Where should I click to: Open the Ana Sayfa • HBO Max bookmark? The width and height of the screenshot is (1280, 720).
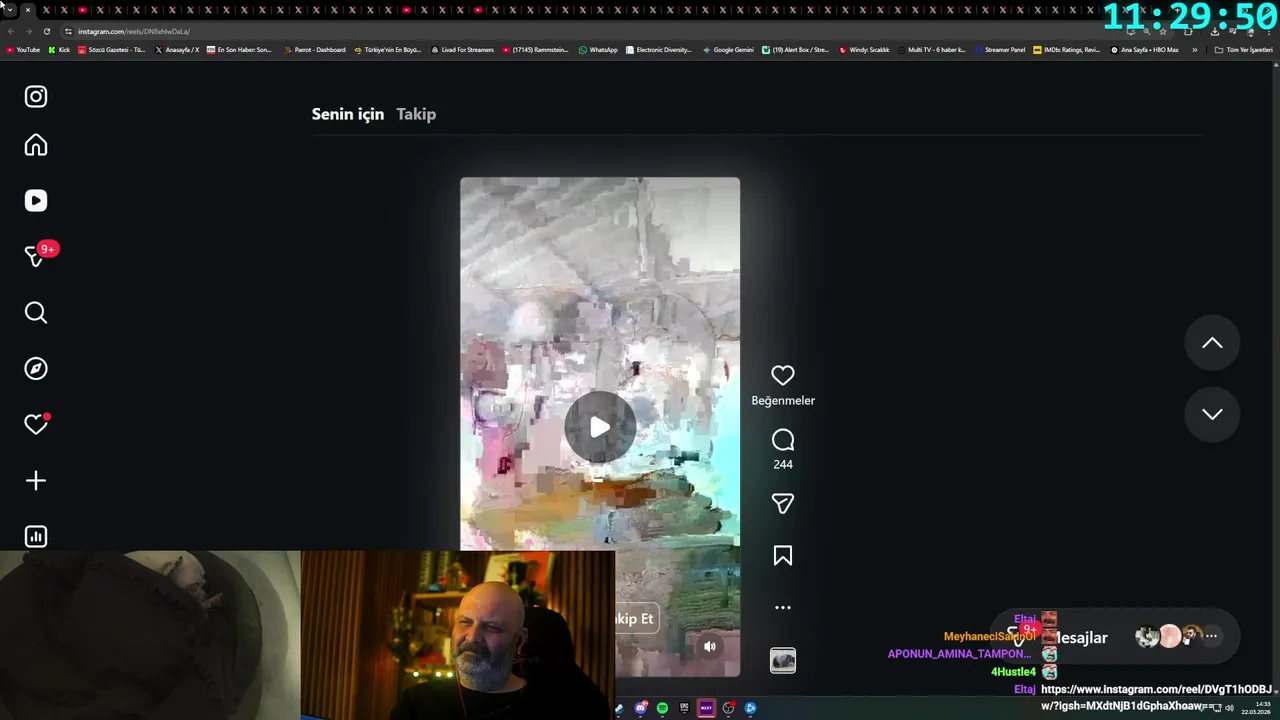(x=1145, y=50)
